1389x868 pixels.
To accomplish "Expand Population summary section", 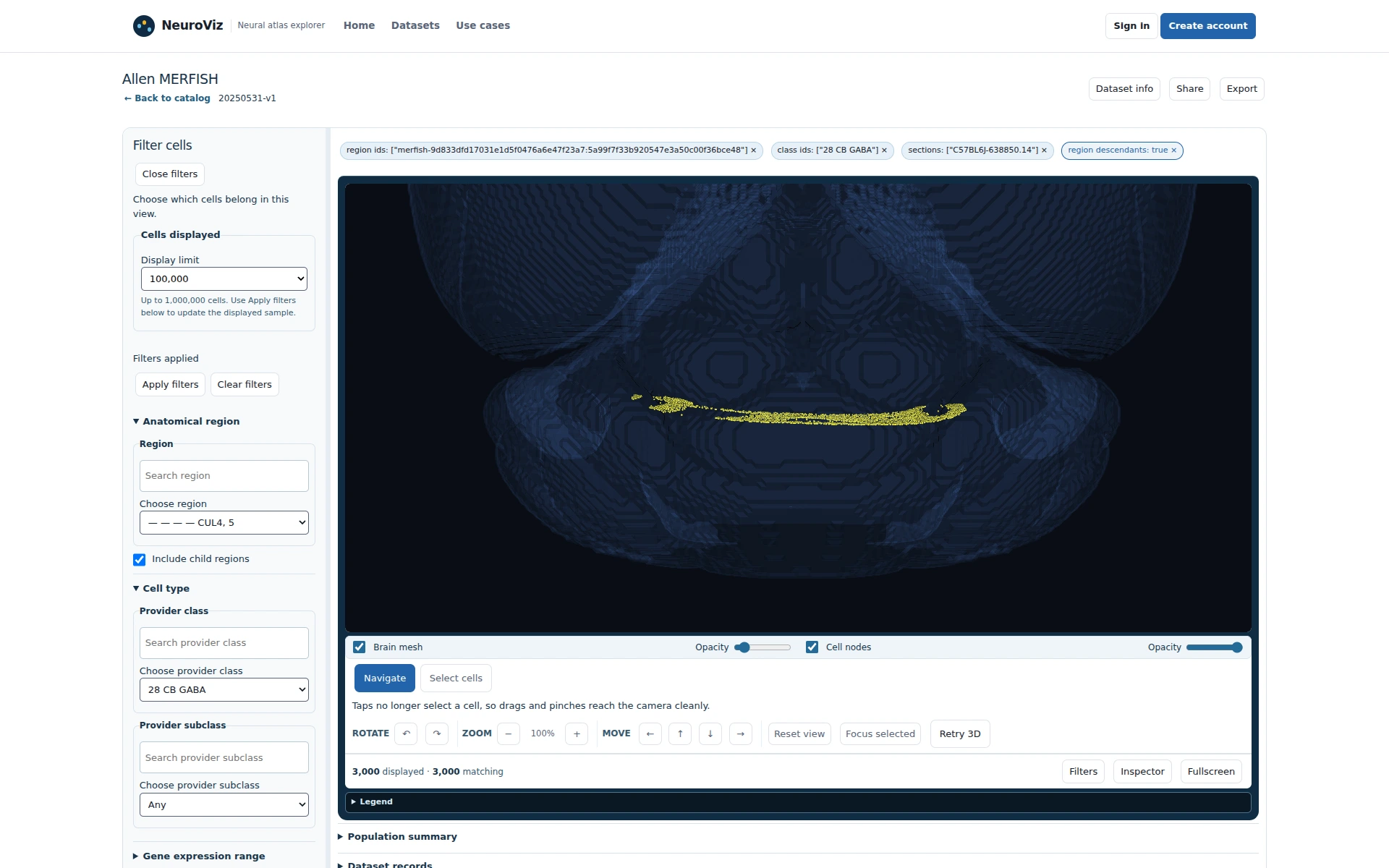I will 397,837.
